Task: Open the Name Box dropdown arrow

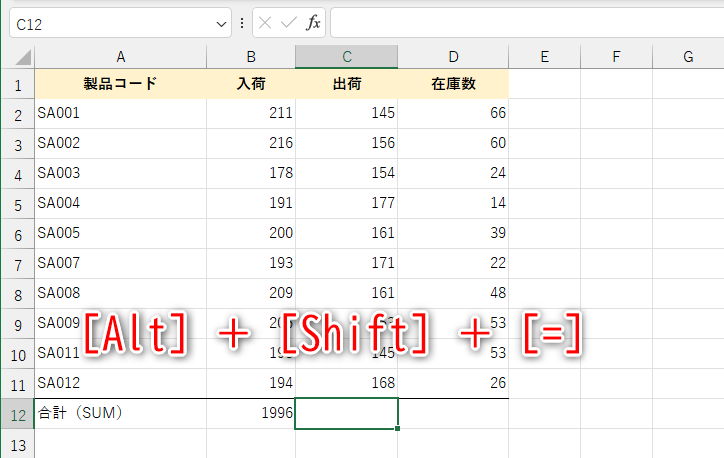Action: pos(221,24)
